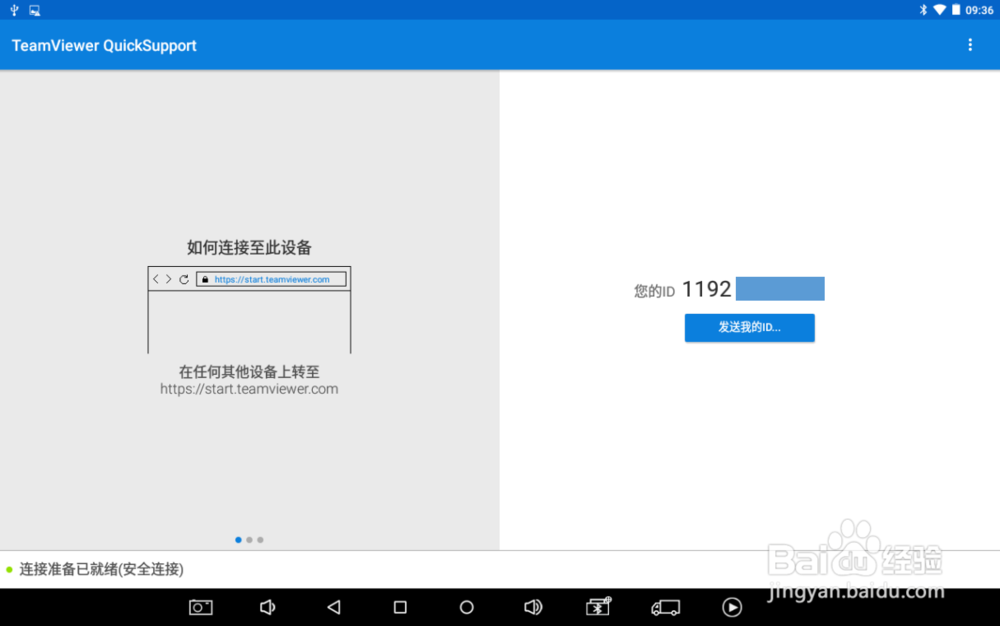Click the green connection status dot
Viewport: 1000px width, 626px height.
click(9, 569)
